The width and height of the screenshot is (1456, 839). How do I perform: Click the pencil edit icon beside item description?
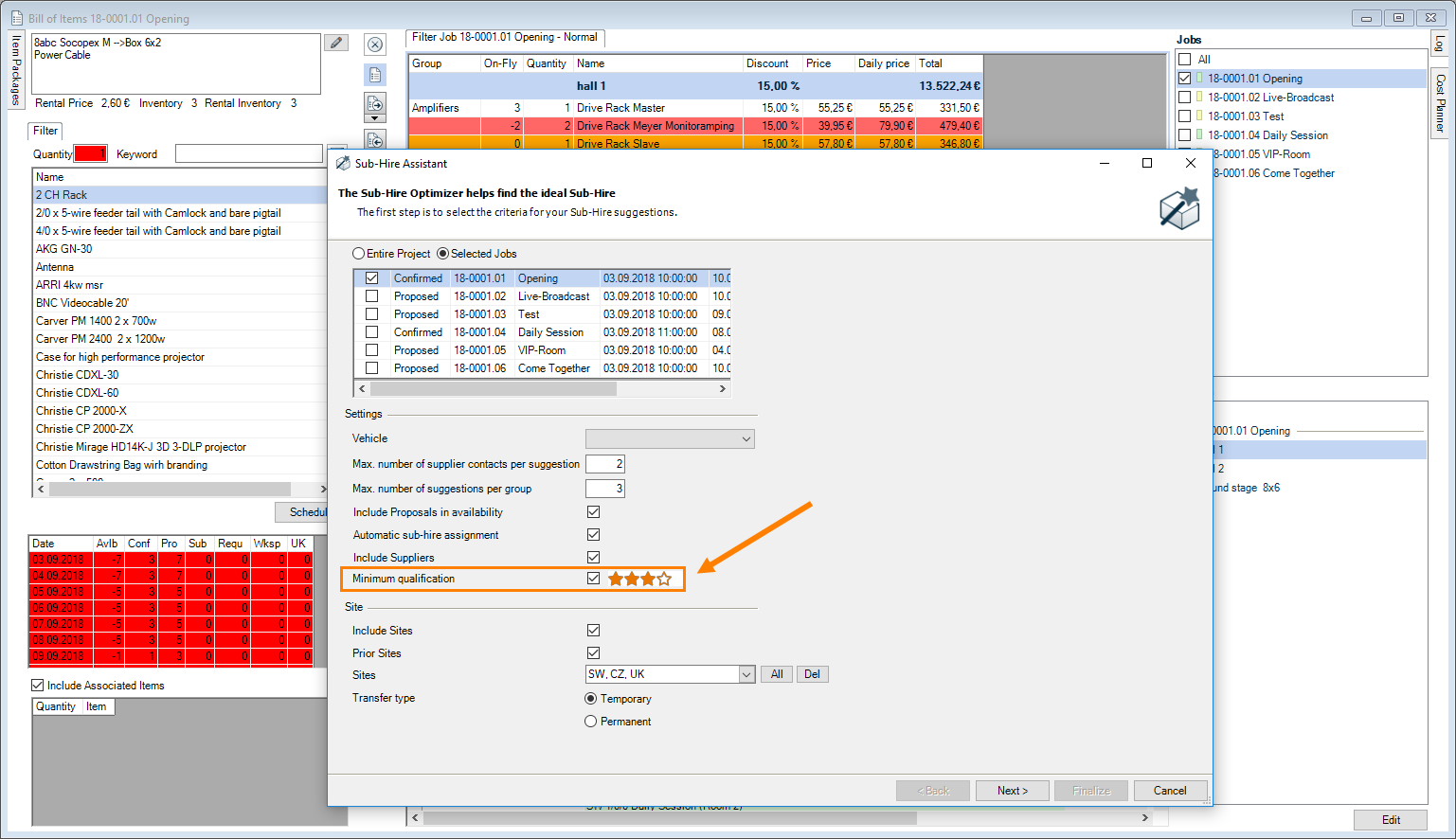335,43
